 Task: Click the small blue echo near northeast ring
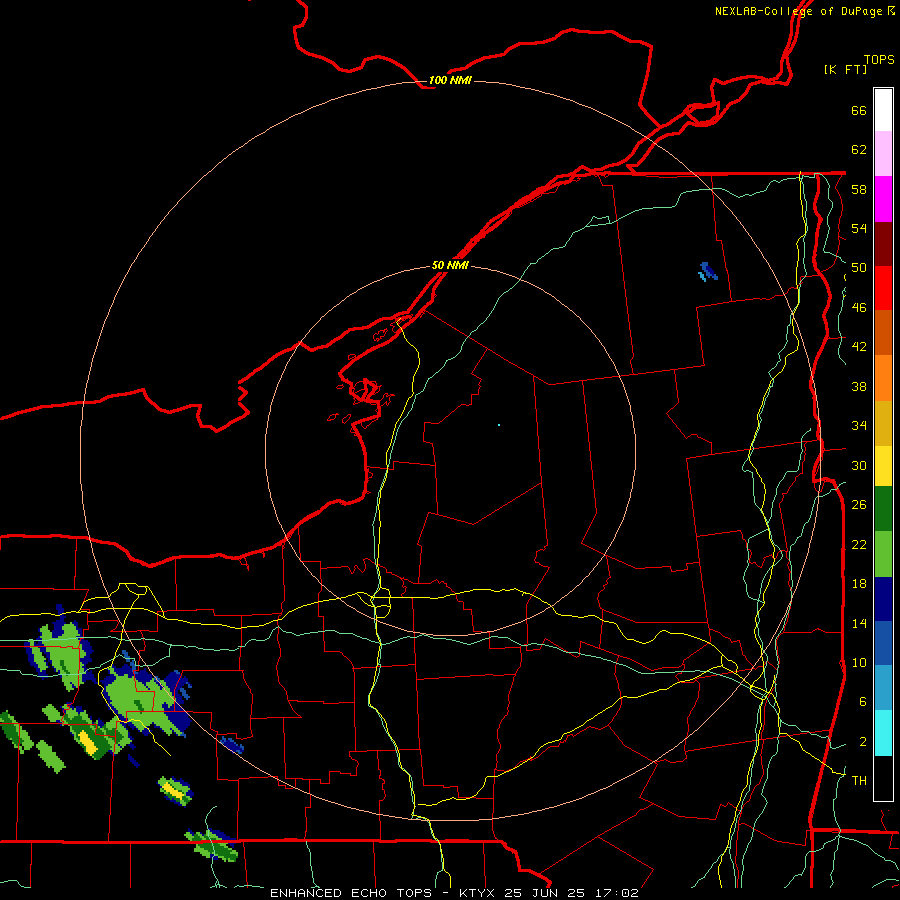(708, 271)
